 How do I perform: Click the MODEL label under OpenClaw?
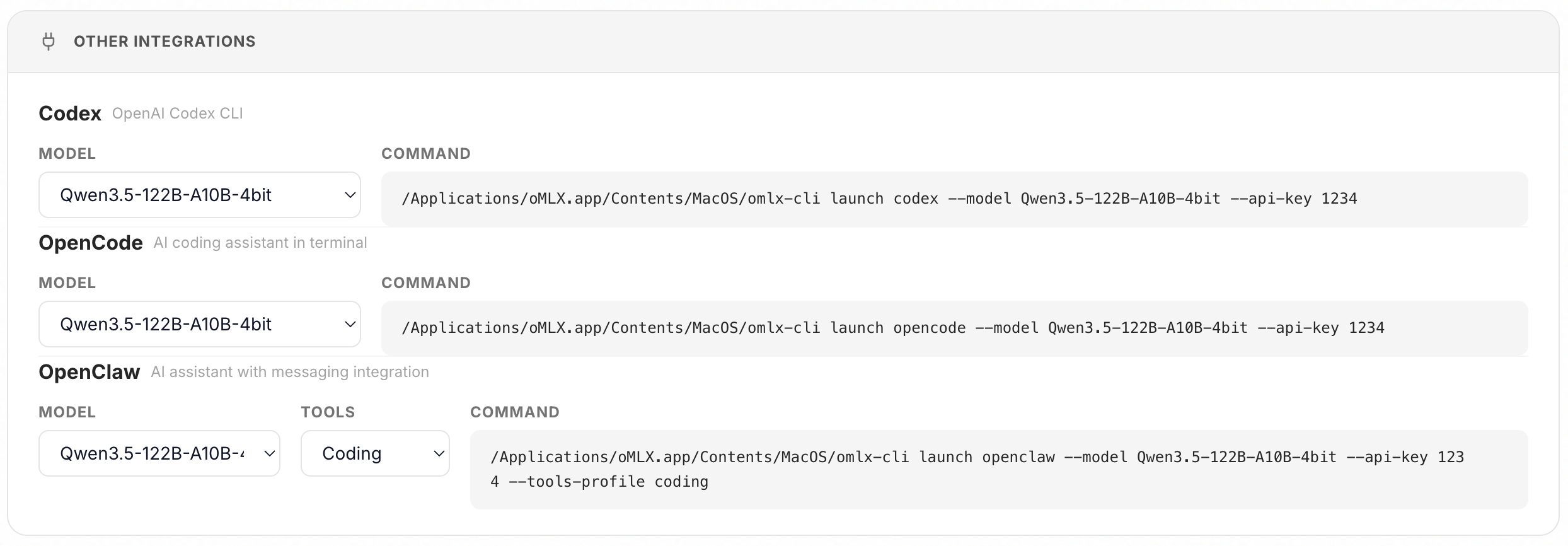(67, 412)
